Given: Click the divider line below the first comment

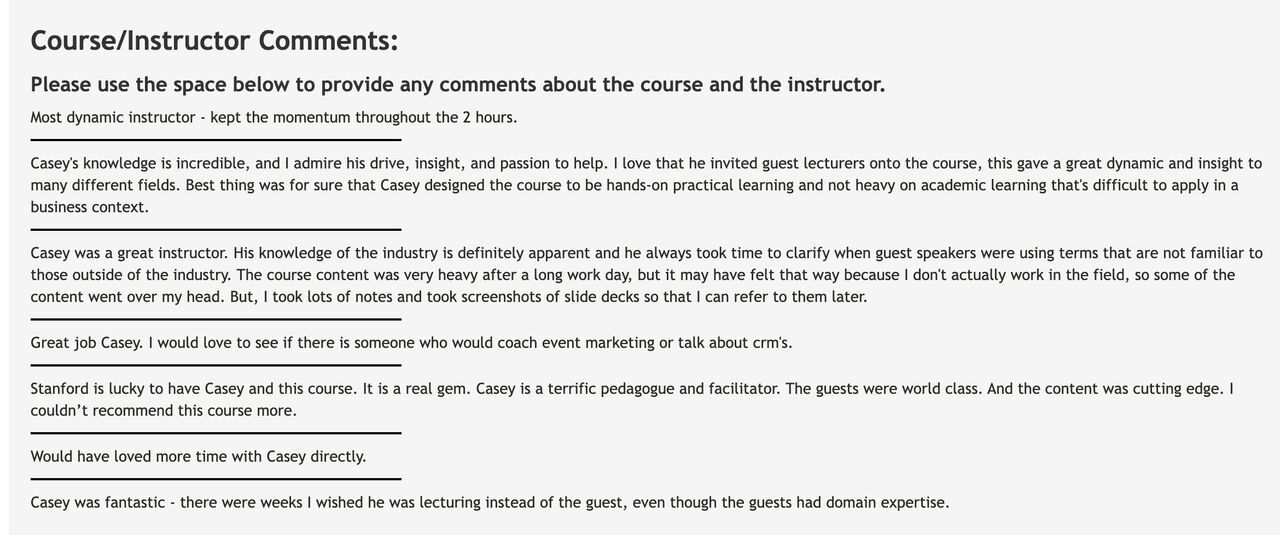Looking at the screenshot, I should tap(215, 140).
